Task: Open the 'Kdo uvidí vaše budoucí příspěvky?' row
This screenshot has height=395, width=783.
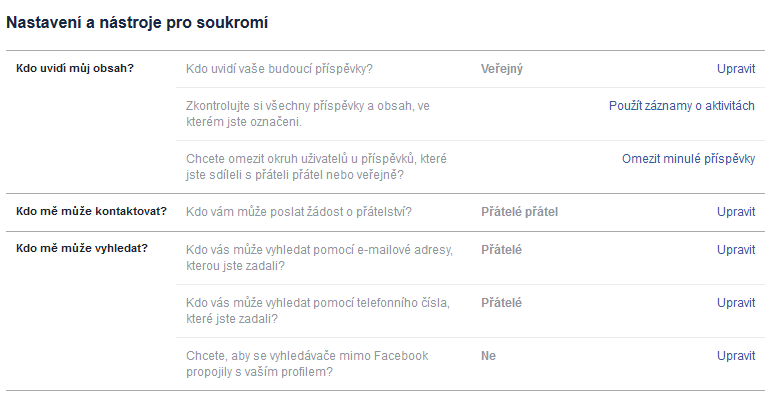Action: [470, 69]
